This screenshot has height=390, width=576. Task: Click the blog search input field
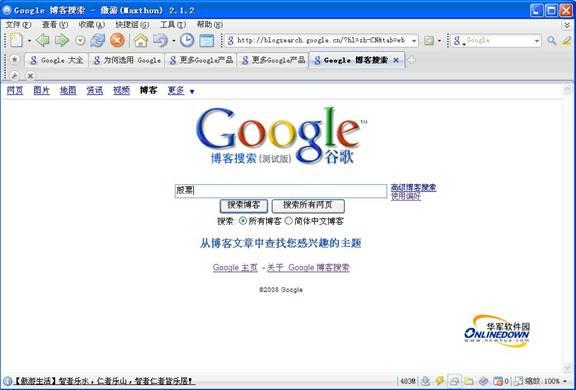(281, 191)
